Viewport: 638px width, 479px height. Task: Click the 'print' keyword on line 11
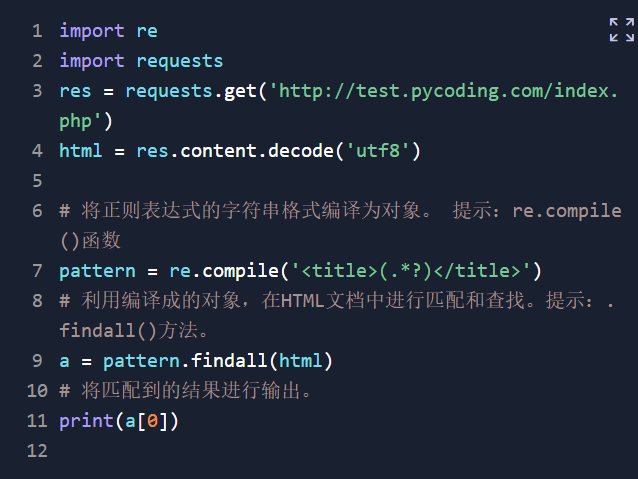[86, 421]
